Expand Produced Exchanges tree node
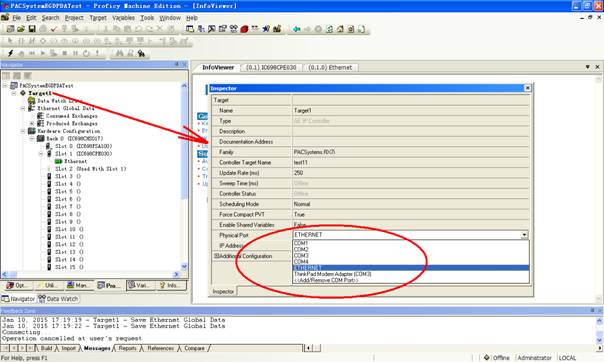The width and height of the screenshot is (604, 362). pyautogui.click(x=32, y=123)
